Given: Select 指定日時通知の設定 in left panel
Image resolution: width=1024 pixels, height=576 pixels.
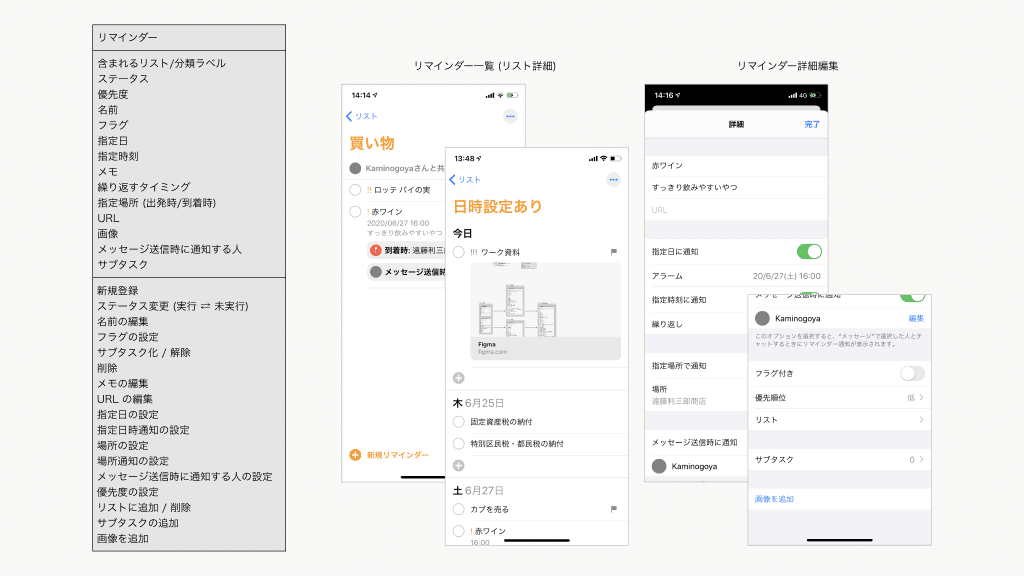Looking at the screenshot, I should coord(143,430).
